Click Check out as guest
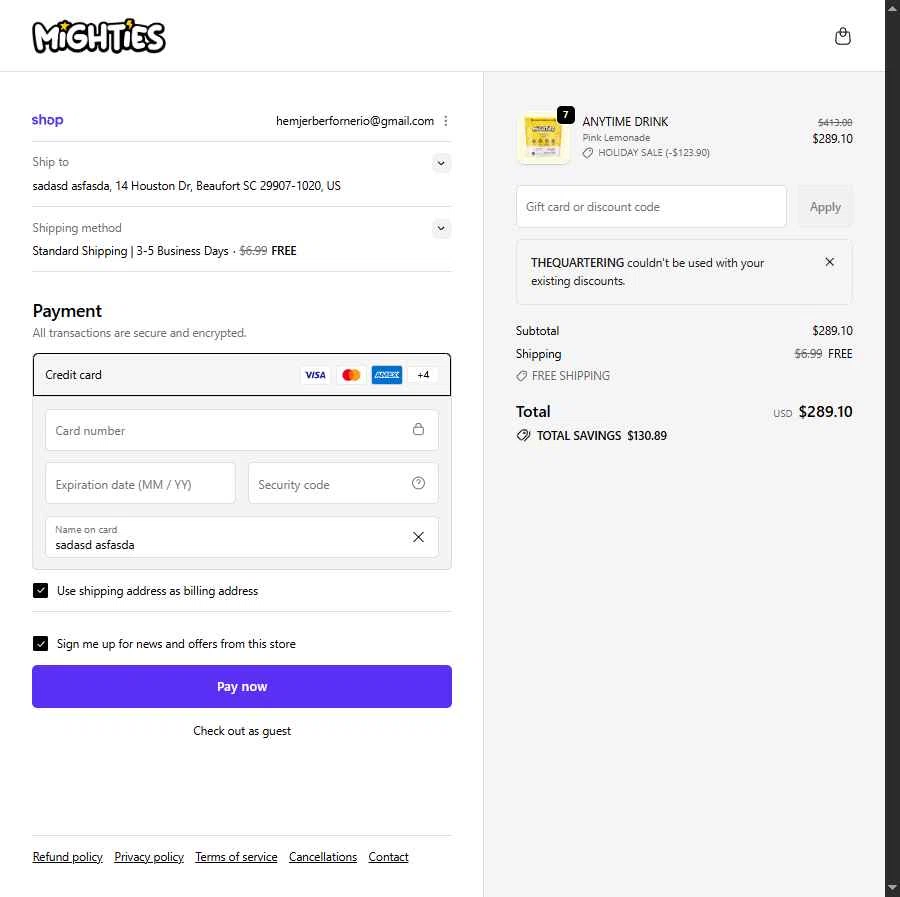This screenshot has height=897, width=900. 242,731
